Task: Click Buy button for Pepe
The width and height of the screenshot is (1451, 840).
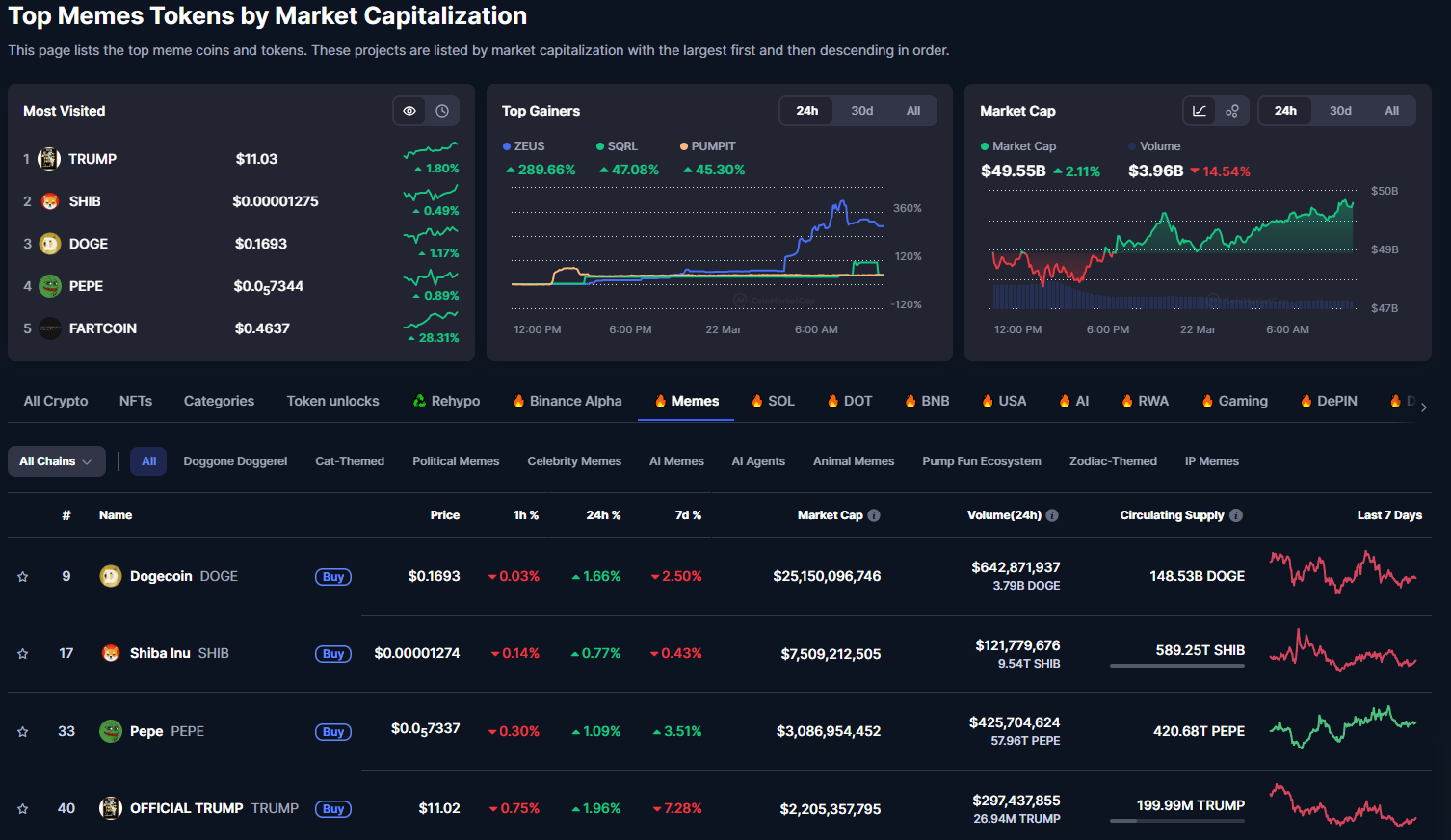Action: (333, 732)
